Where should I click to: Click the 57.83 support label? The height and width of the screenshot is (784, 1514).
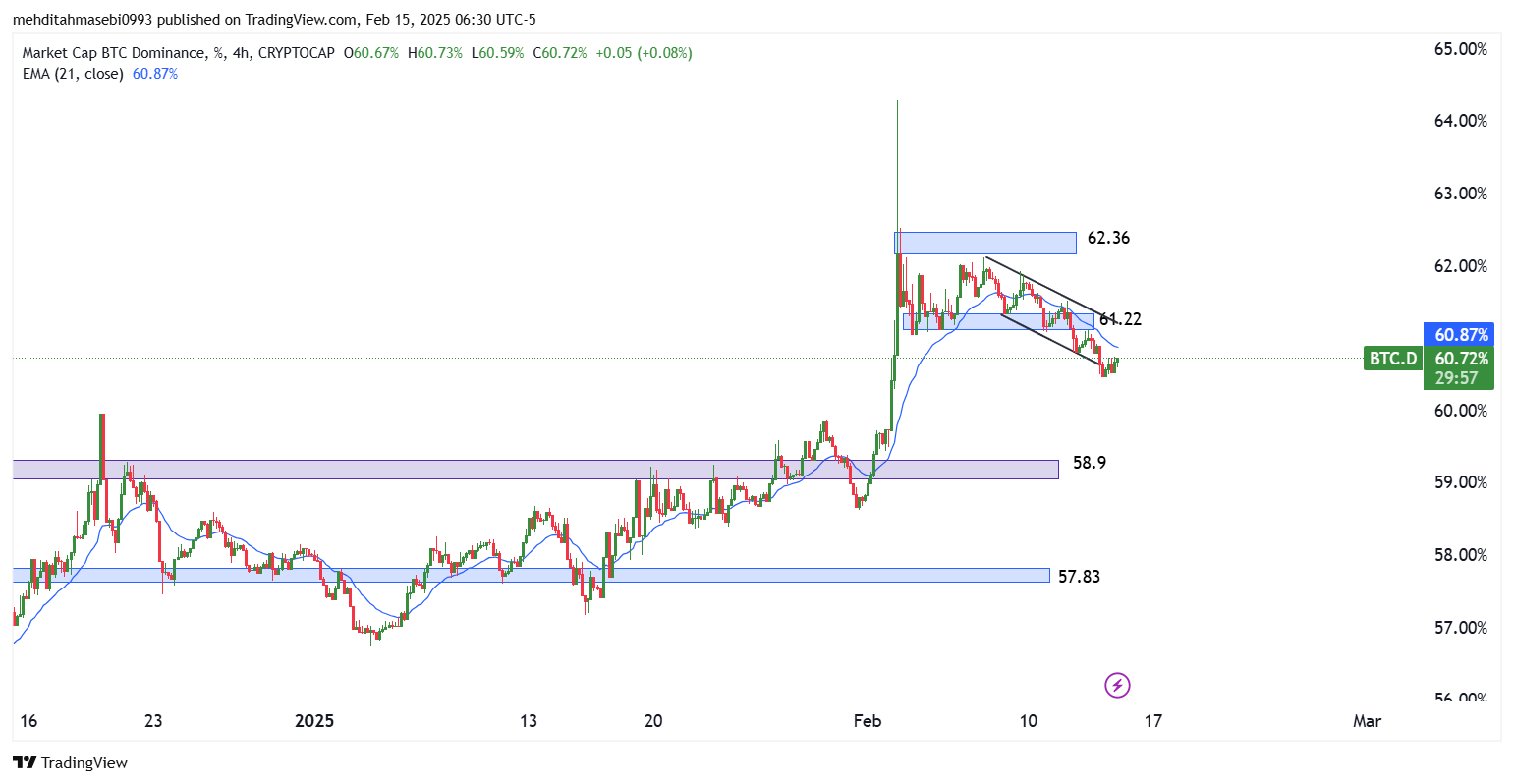pos(1079,577)
